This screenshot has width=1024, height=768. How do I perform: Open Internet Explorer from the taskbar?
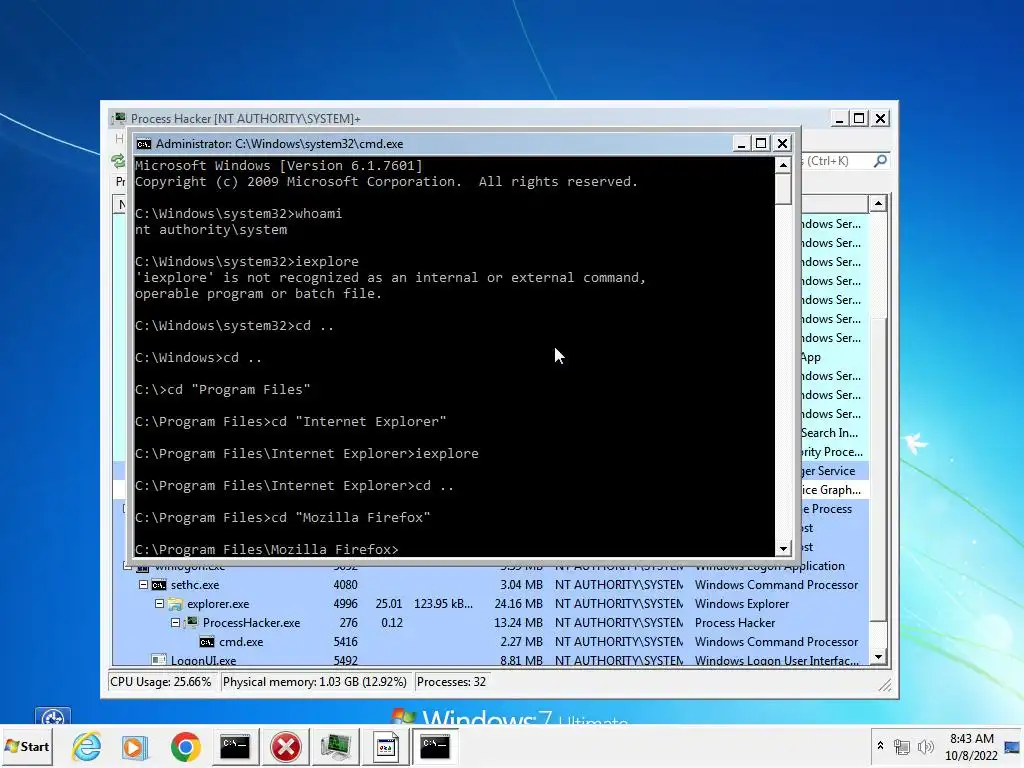(86, 746)
